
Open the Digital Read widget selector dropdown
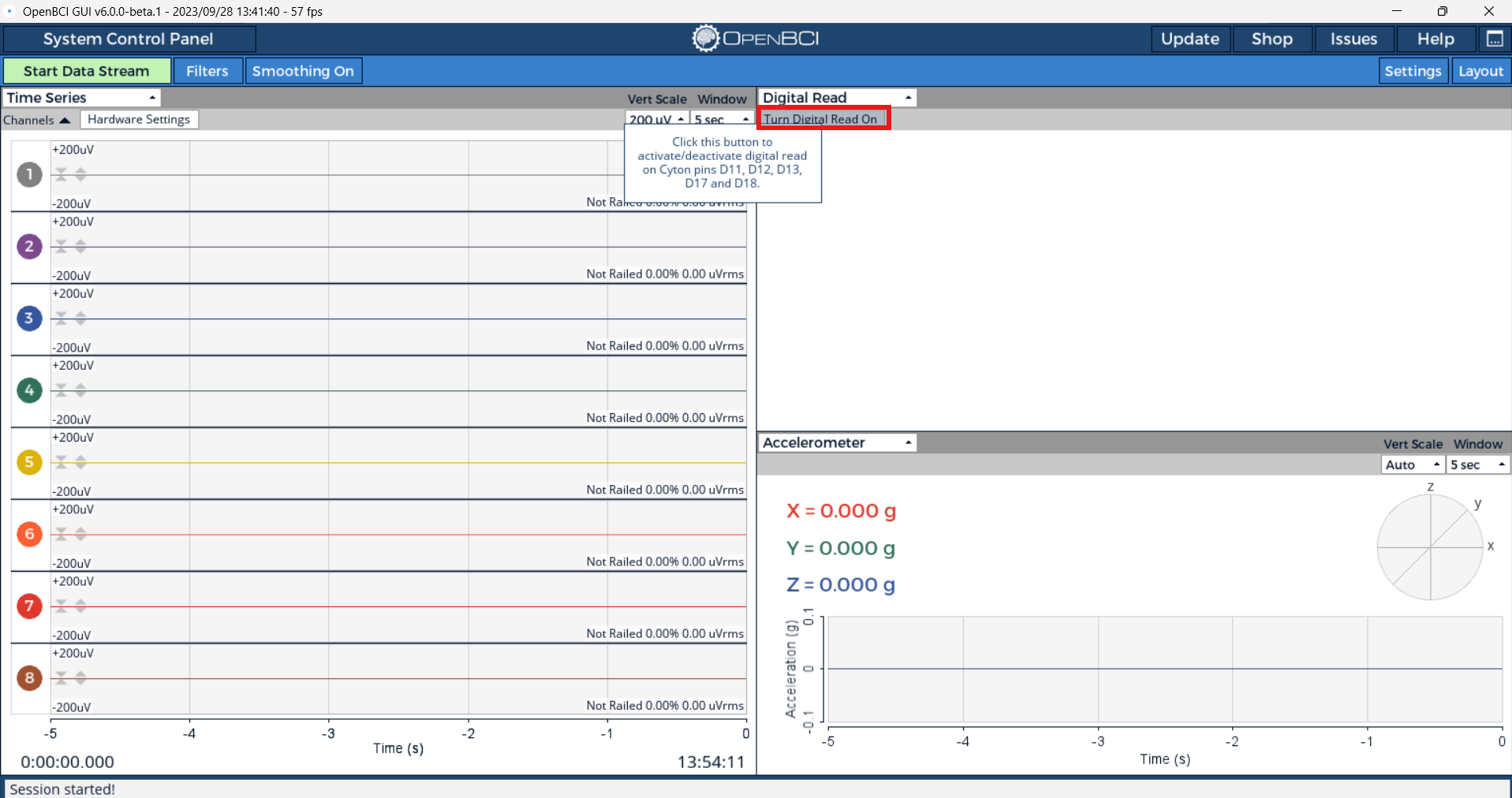coord(838,98)
